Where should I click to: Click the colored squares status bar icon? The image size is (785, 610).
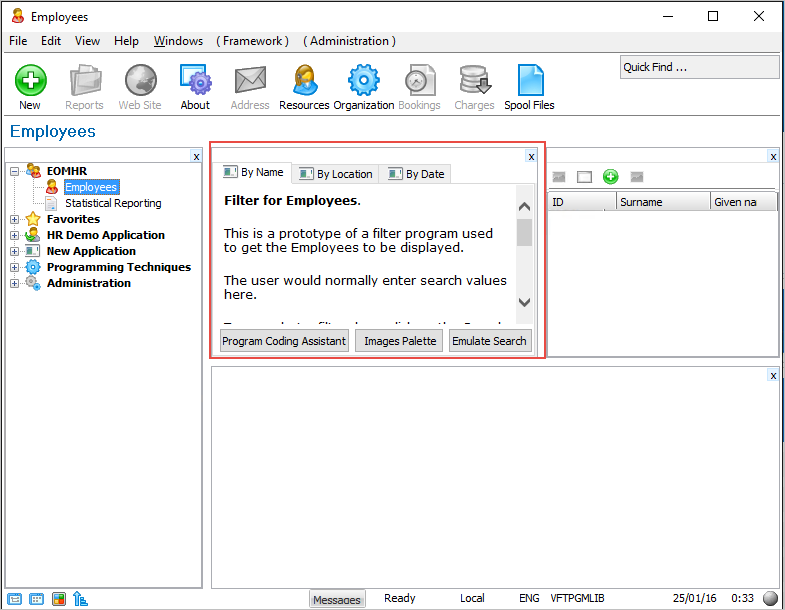[x=59, y=598]
